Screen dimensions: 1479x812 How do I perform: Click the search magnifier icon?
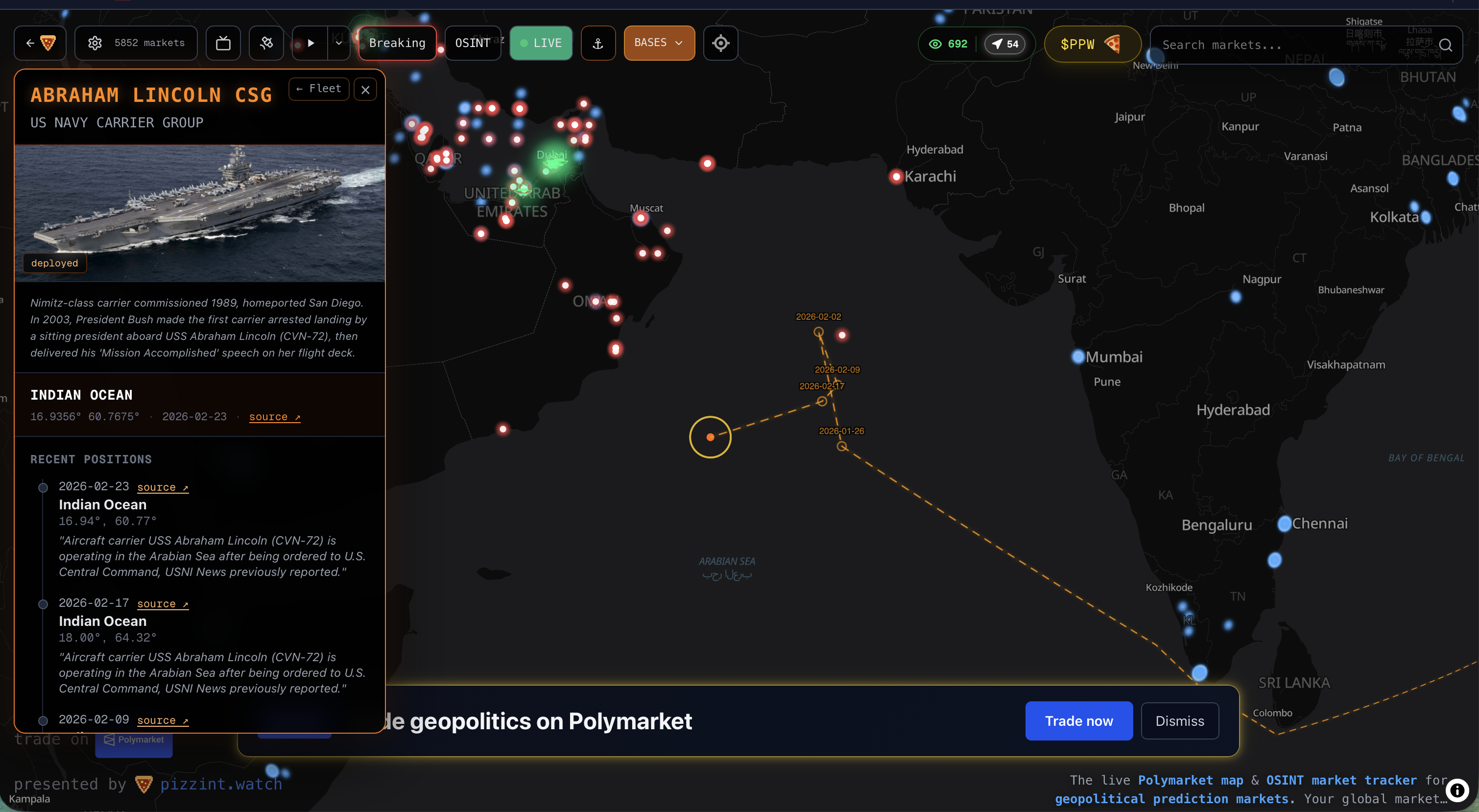(1445, 45)
